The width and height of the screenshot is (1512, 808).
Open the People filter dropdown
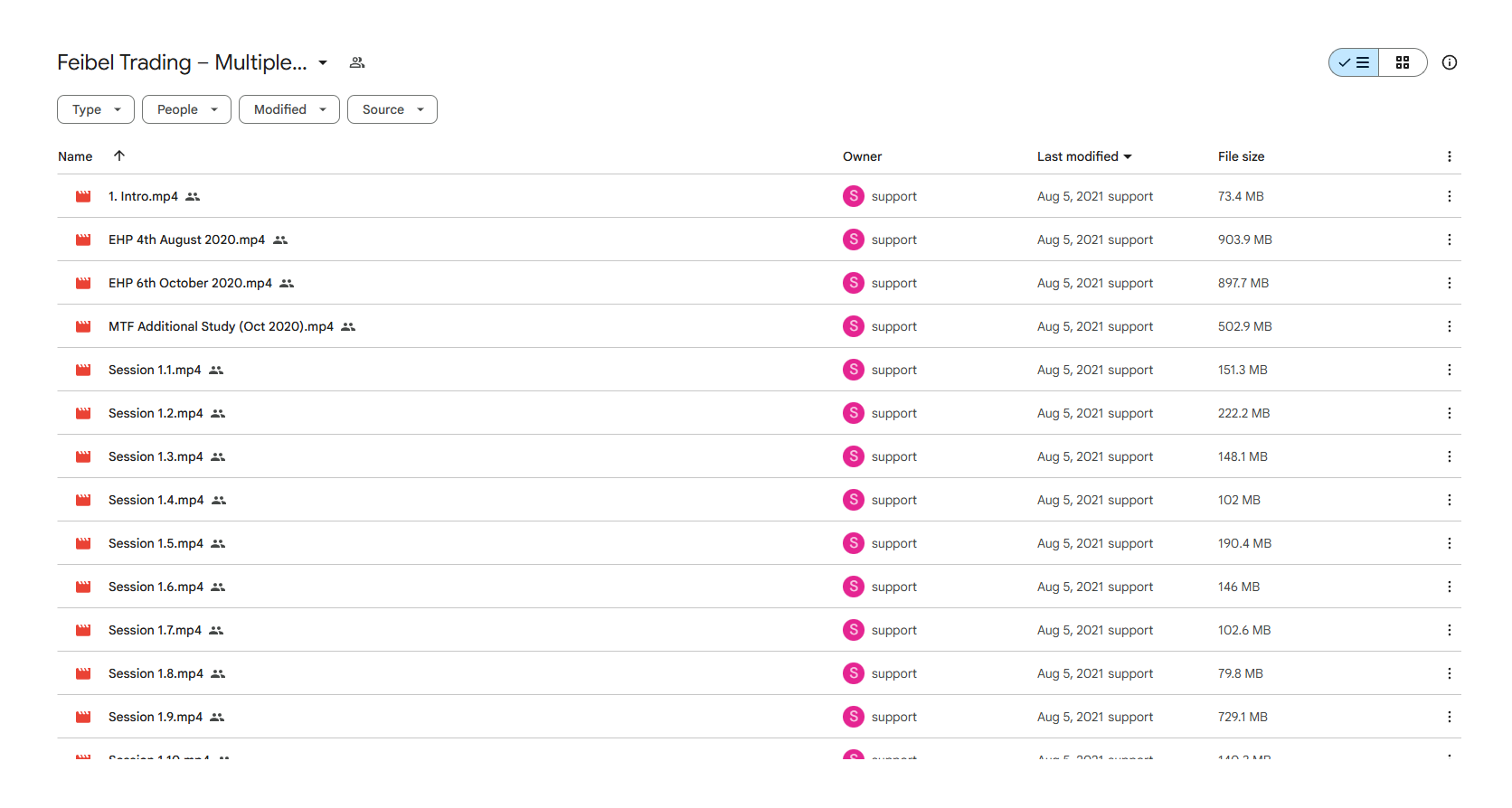(x=186, y=109)
